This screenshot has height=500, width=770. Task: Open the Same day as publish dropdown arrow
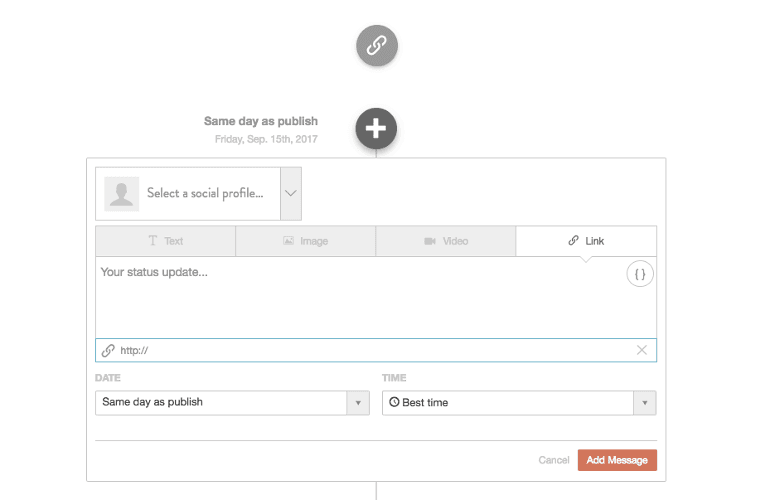358,403
